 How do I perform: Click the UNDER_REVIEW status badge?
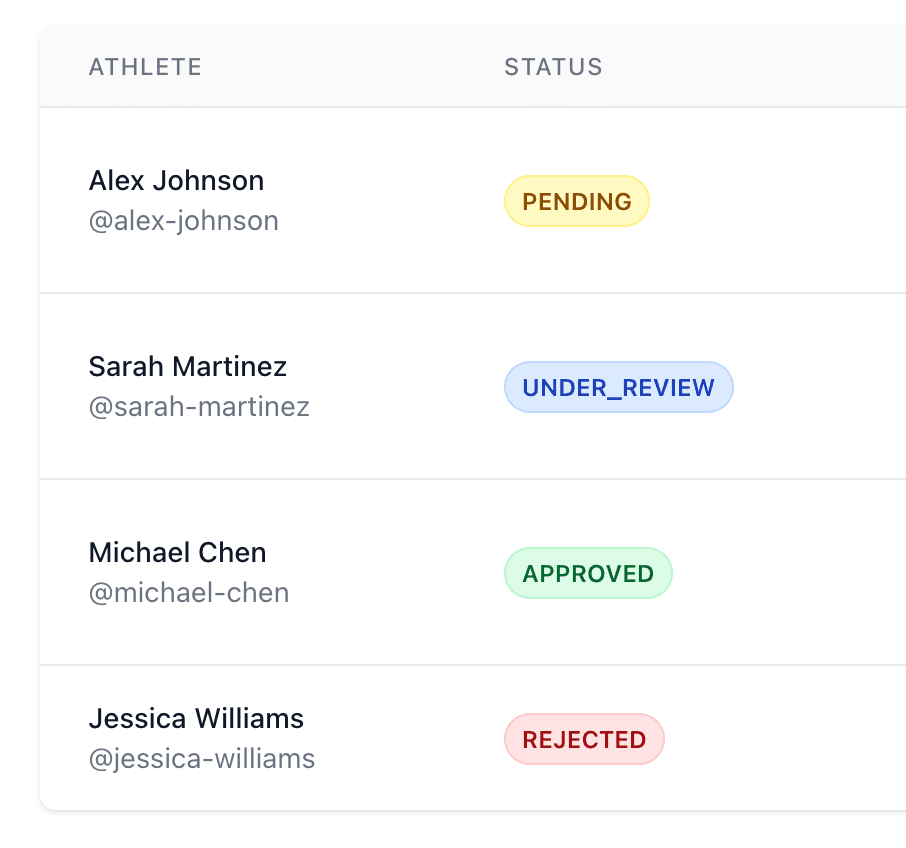(618, 387)
